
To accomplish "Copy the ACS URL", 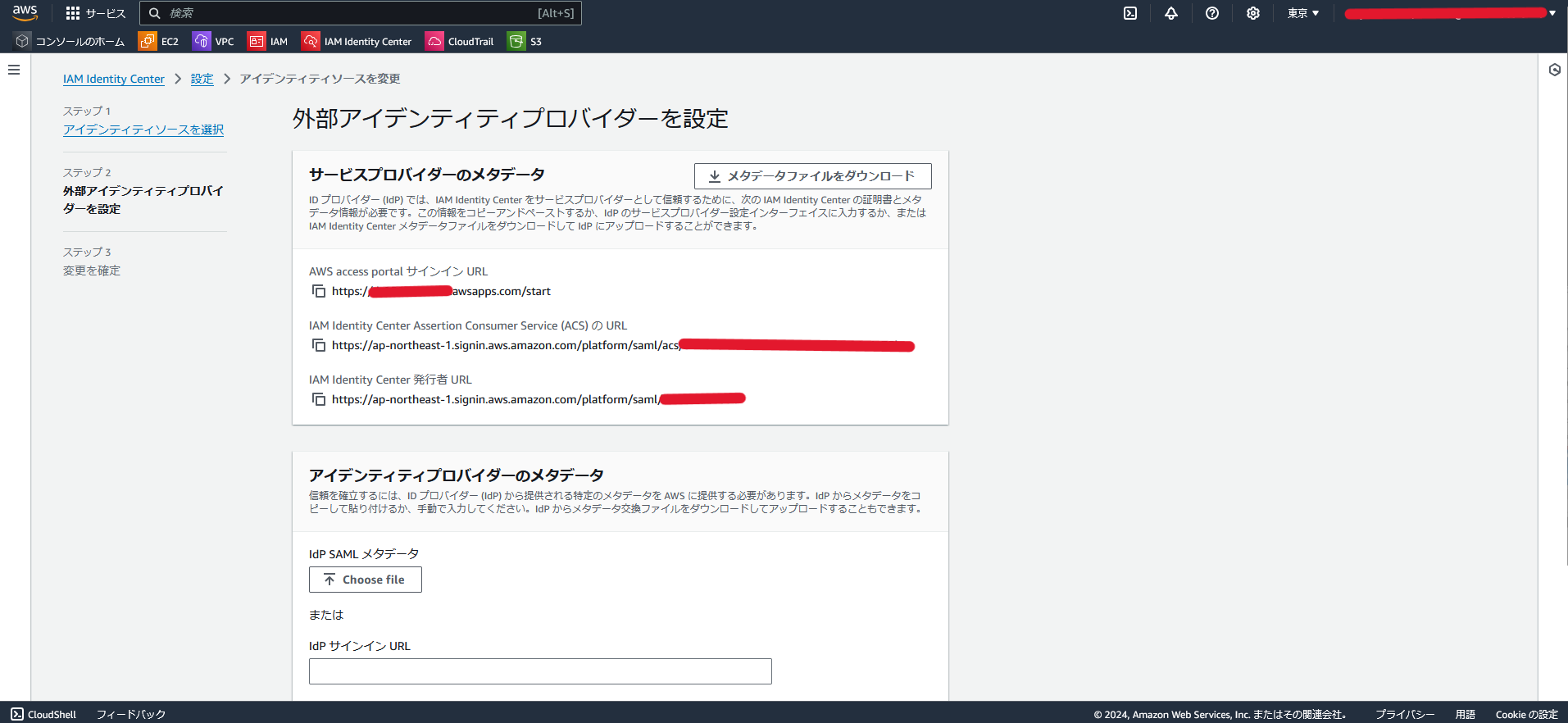I will [319, 345].
